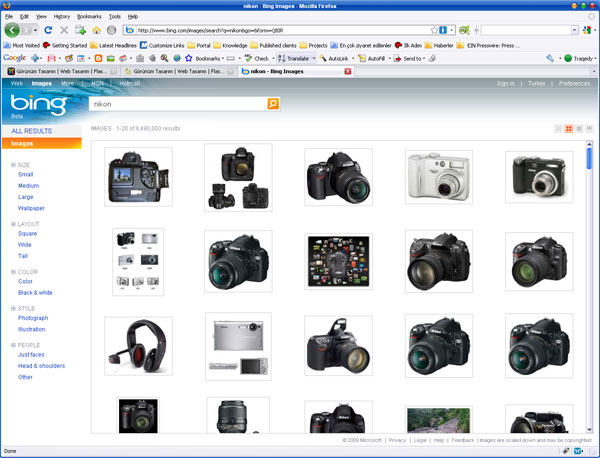
Task: Click the blue star Bookmarks icon
Action: pos(189,58)
